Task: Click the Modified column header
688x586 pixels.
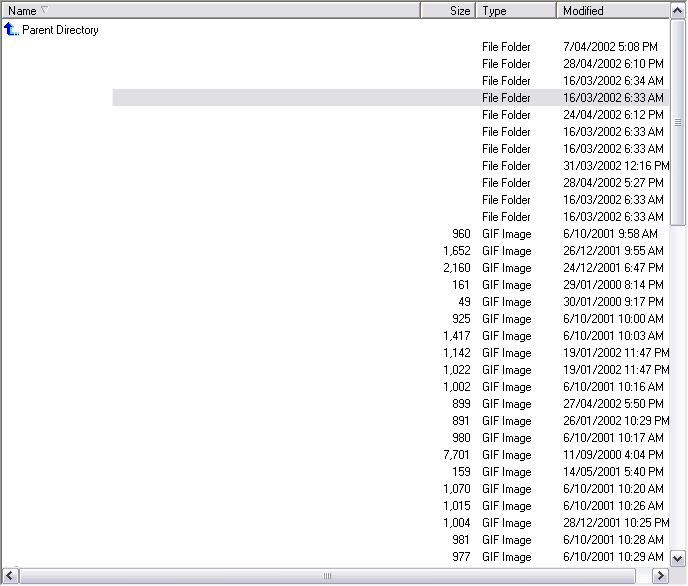Action: (610, 10)
